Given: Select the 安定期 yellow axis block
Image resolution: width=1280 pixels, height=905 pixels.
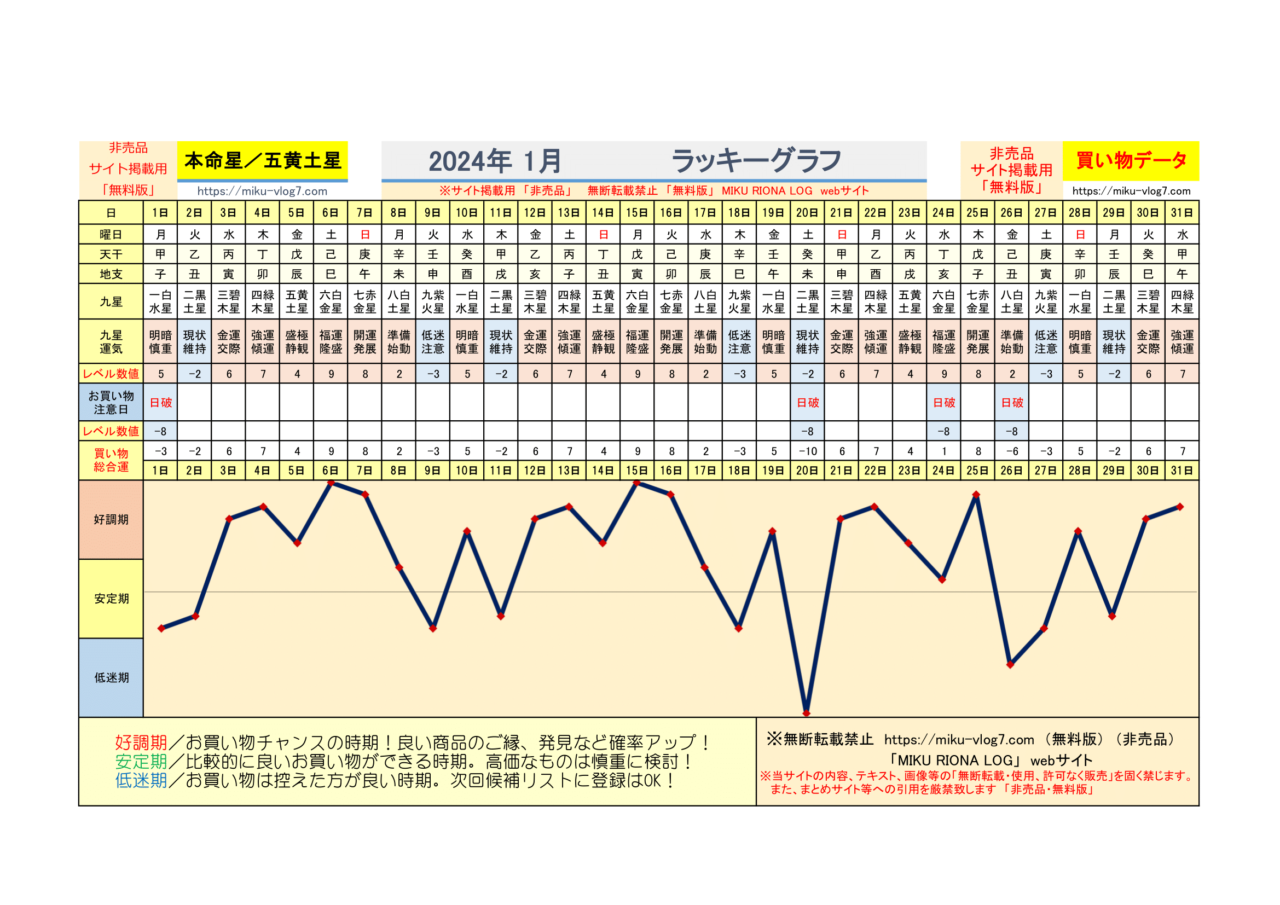Looking at the screenshot, I should tap(111, 598).
